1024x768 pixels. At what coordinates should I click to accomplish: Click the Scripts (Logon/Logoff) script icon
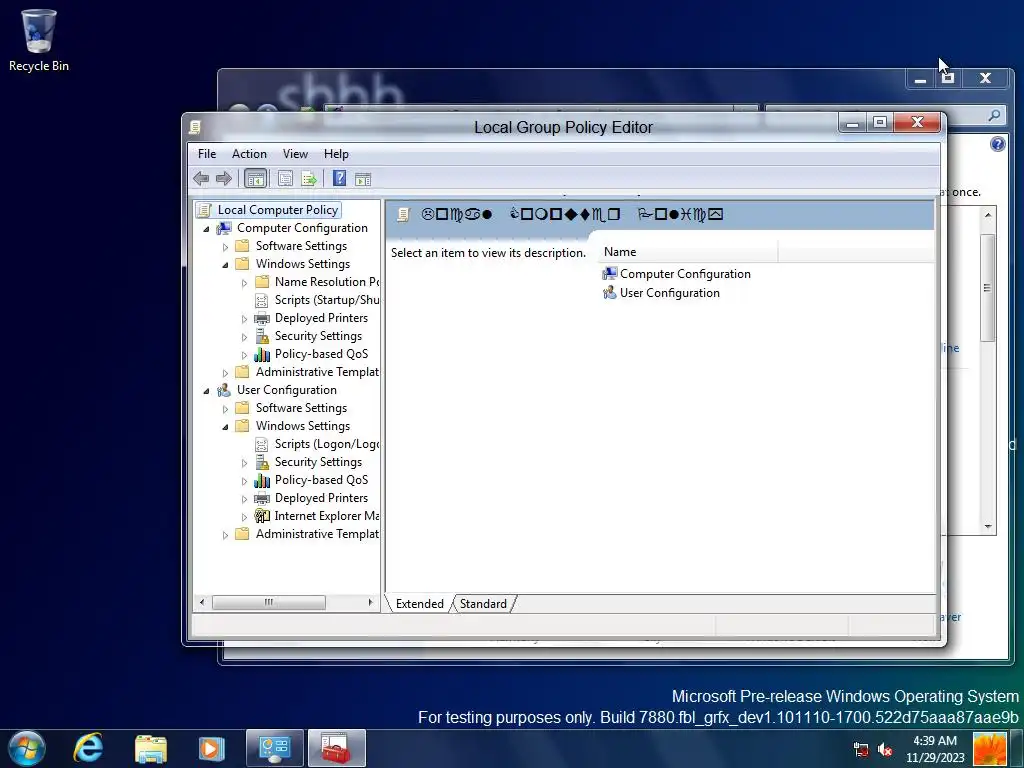[x=262, y=444]
